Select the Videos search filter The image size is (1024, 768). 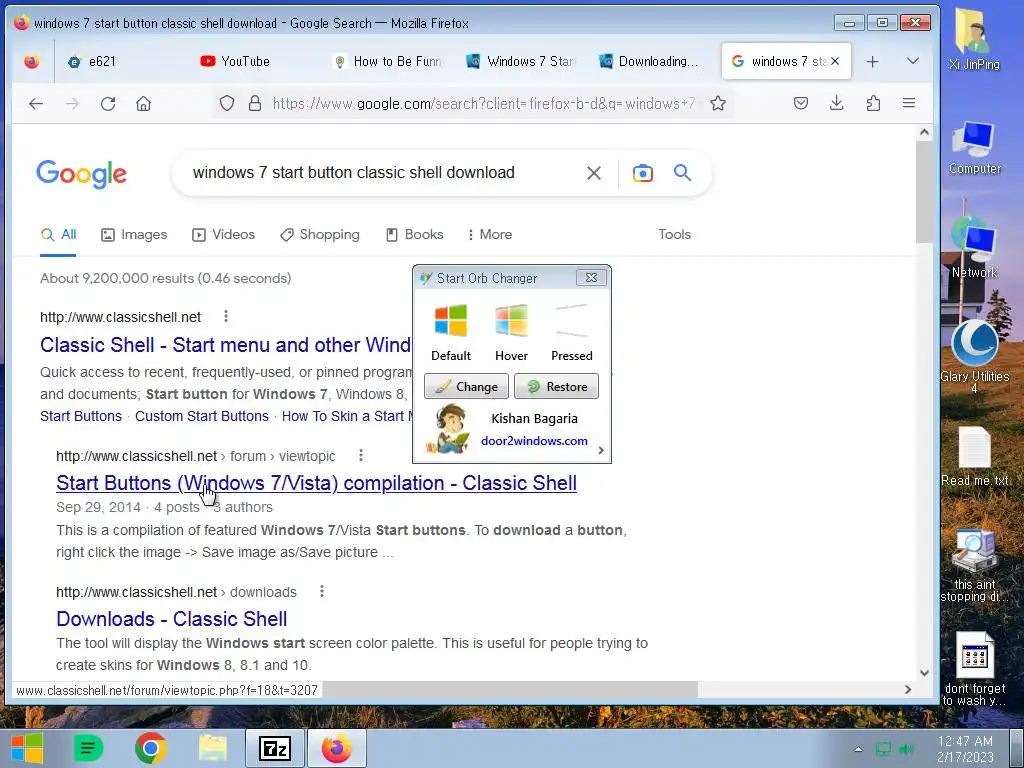pyautogui.click(x=223, y=234)
